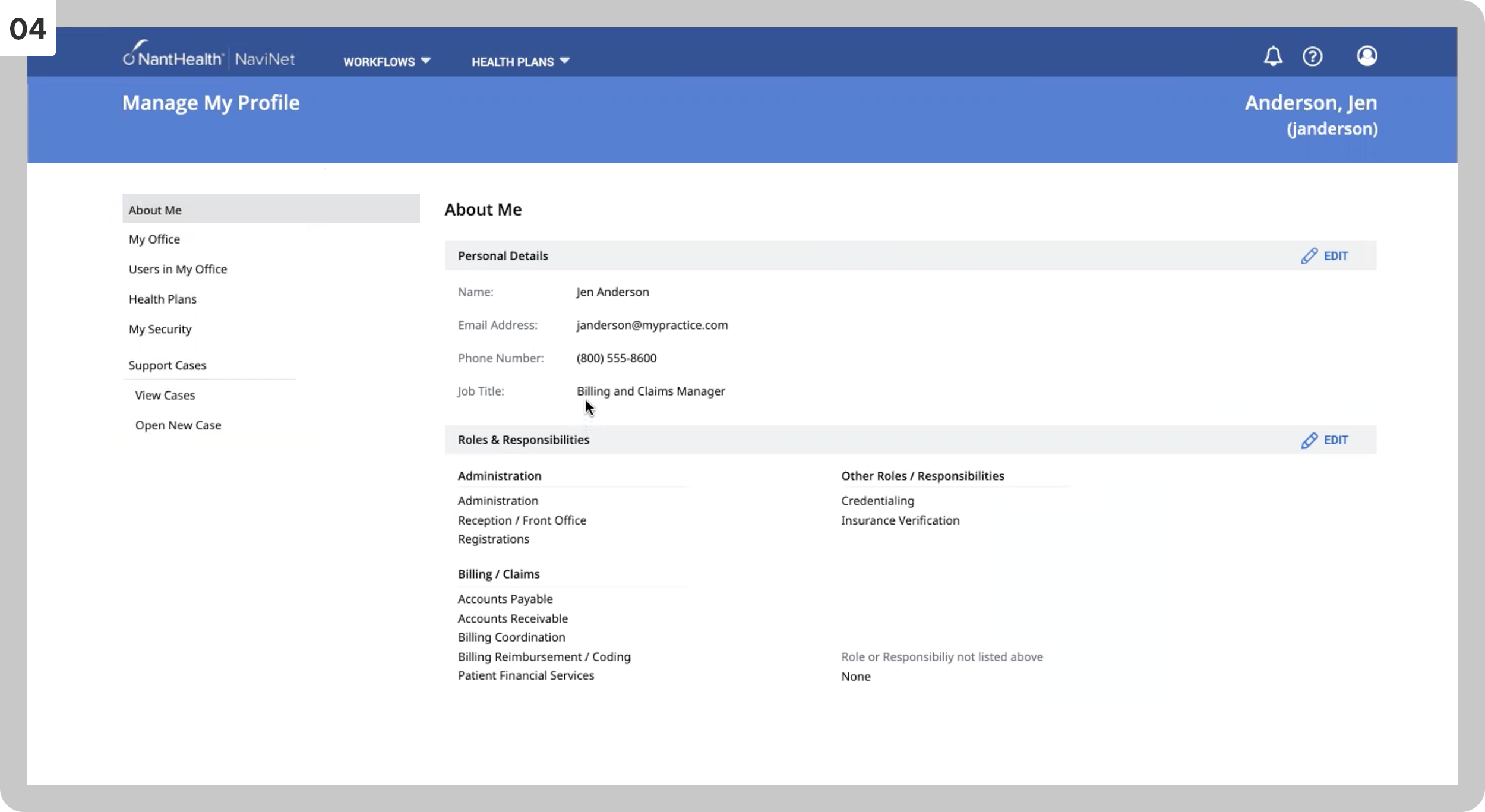
Task: Click the Email Address: label
Action: pos(497,326)
